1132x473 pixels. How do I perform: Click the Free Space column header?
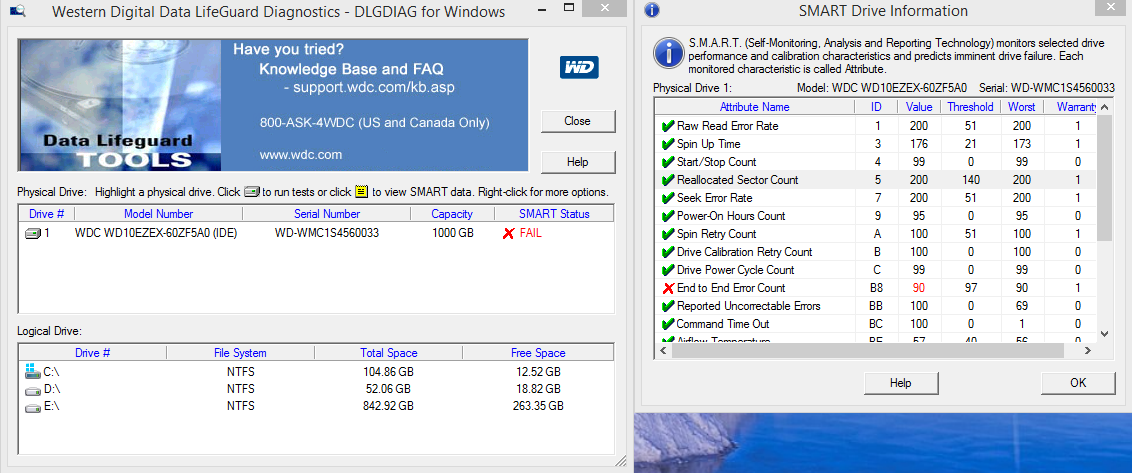(x=538, y=353)
